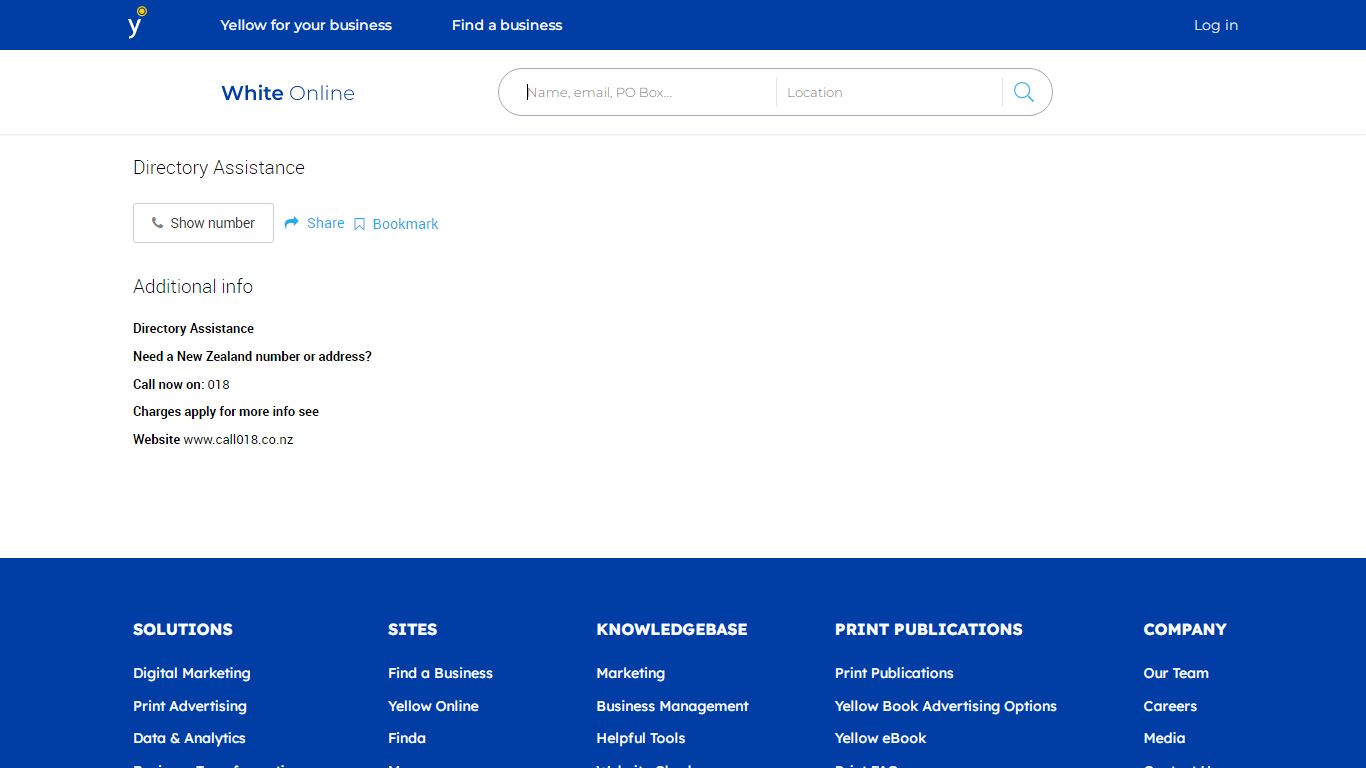The height and width of the screenshot is (768, 1366).
Task: Click the Additional info heading
Action: pyautogui.click(x=193, y=286)
